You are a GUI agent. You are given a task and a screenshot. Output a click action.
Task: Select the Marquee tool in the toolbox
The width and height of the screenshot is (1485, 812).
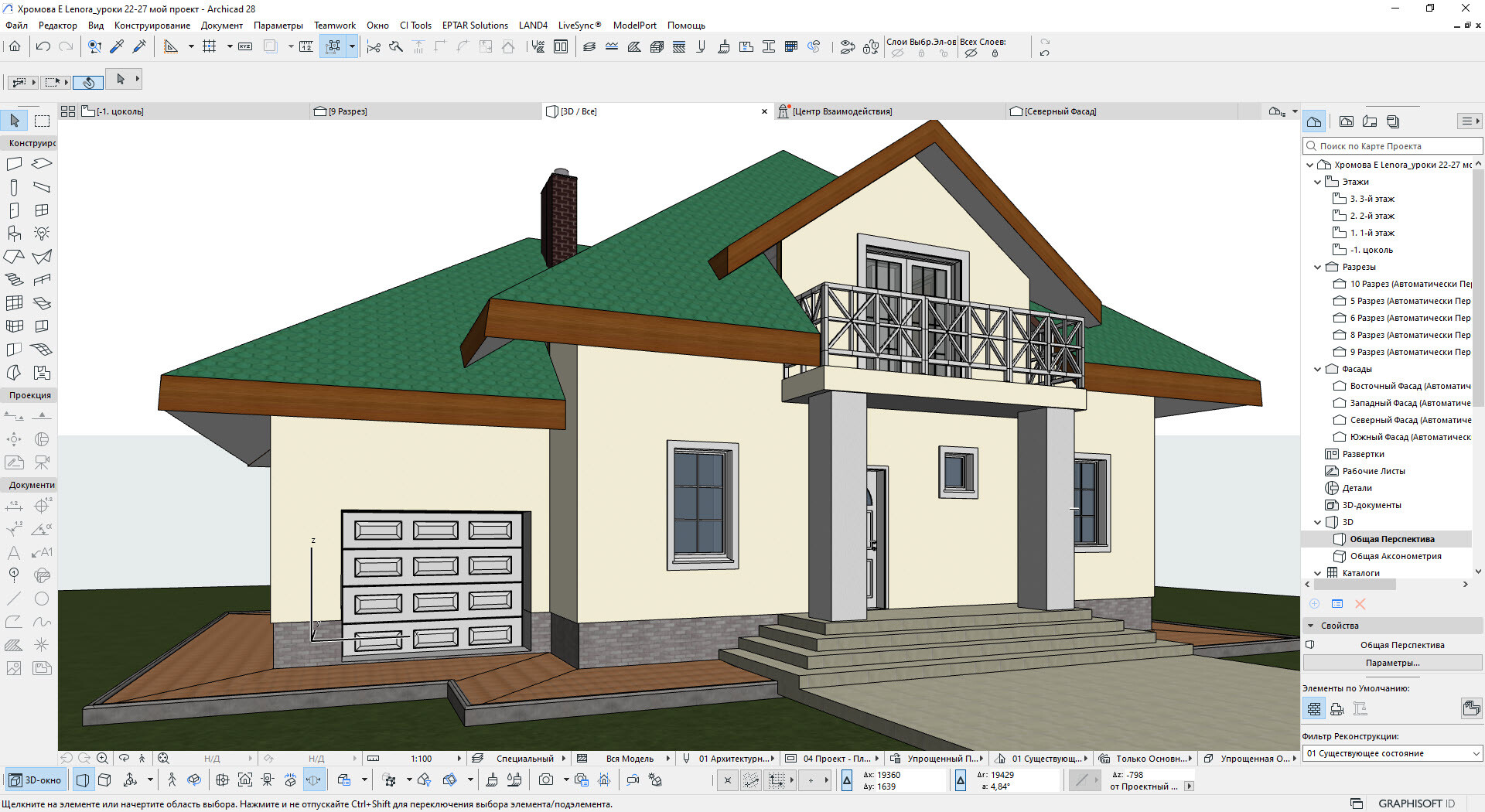tap(42, 121)
